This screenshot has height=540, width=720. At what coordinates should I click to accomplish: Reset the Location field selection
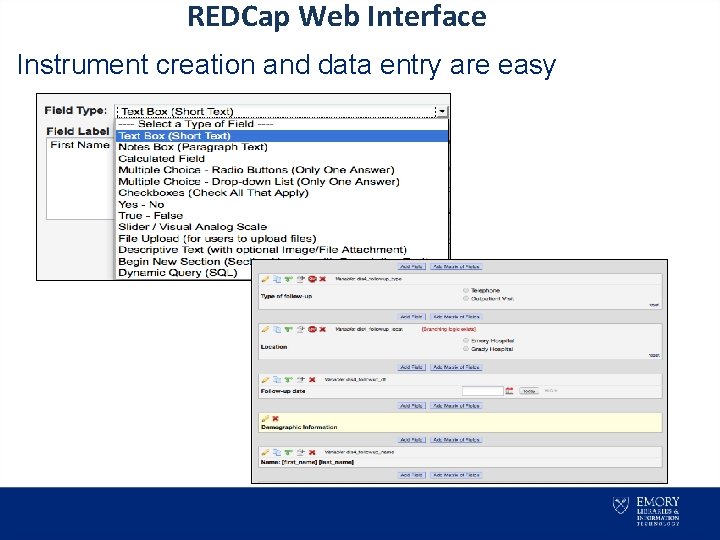(654, 355)
